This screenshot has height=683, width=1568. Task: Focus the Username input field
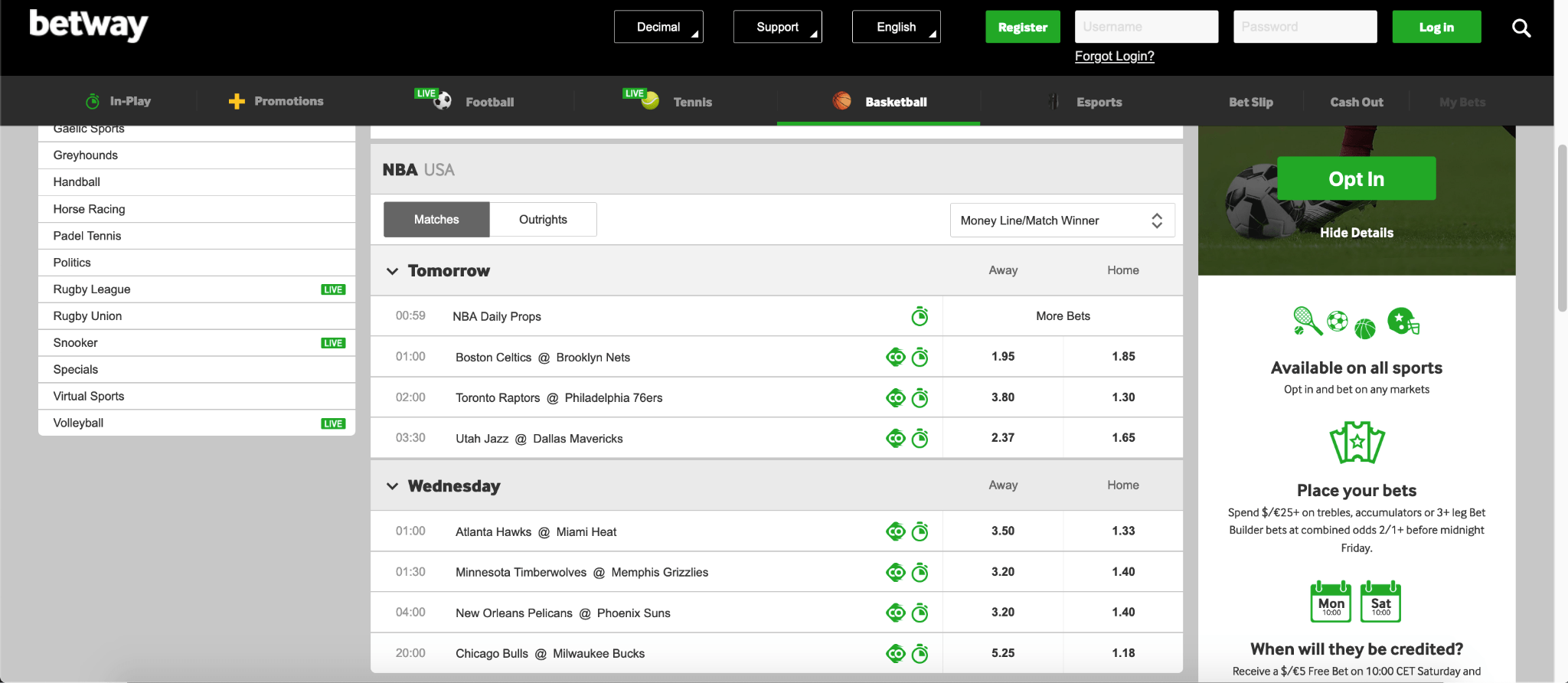pos(1146,27)
